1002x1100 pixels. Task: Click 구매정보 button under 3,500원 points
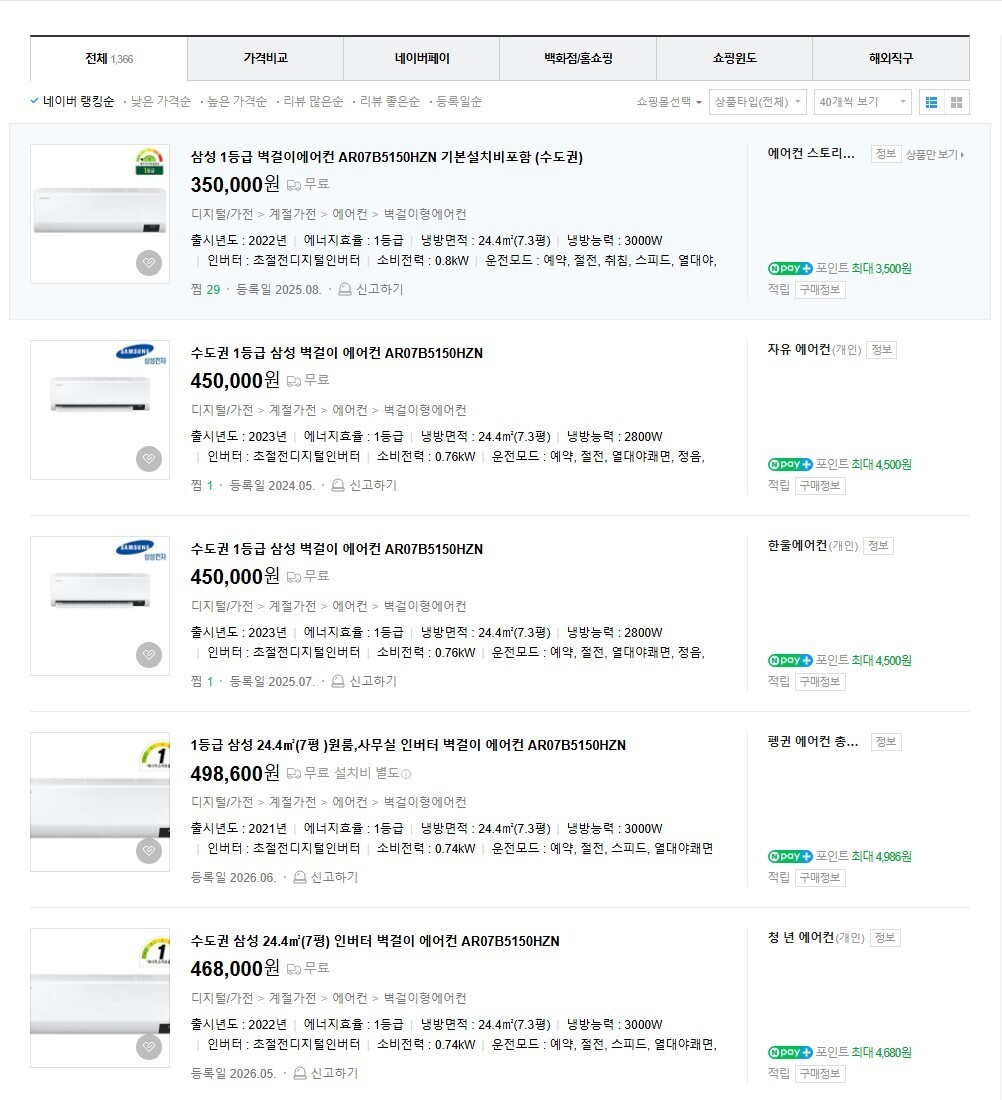820,290
